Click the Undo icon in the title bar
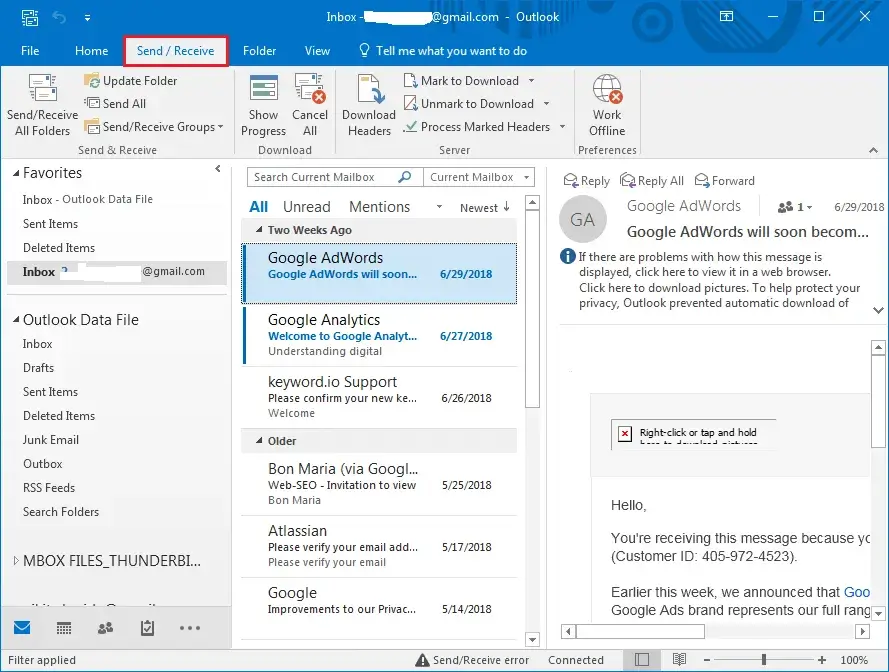 [59, 17]
